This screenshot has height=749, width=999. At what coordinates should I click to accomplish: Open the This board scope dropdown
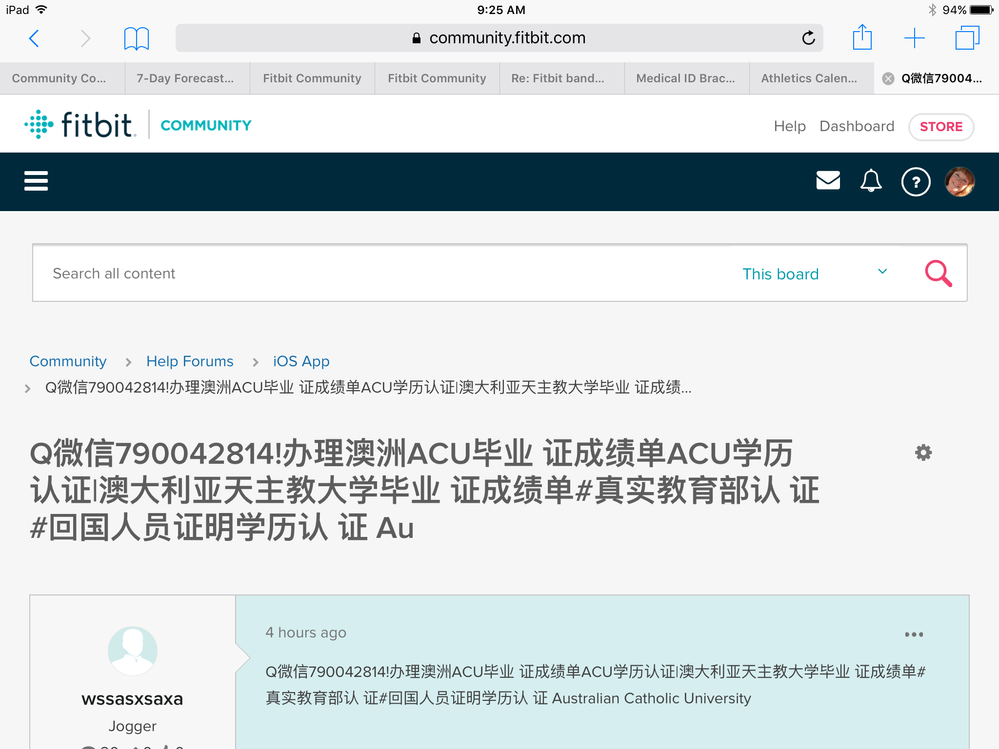(816, 274)
